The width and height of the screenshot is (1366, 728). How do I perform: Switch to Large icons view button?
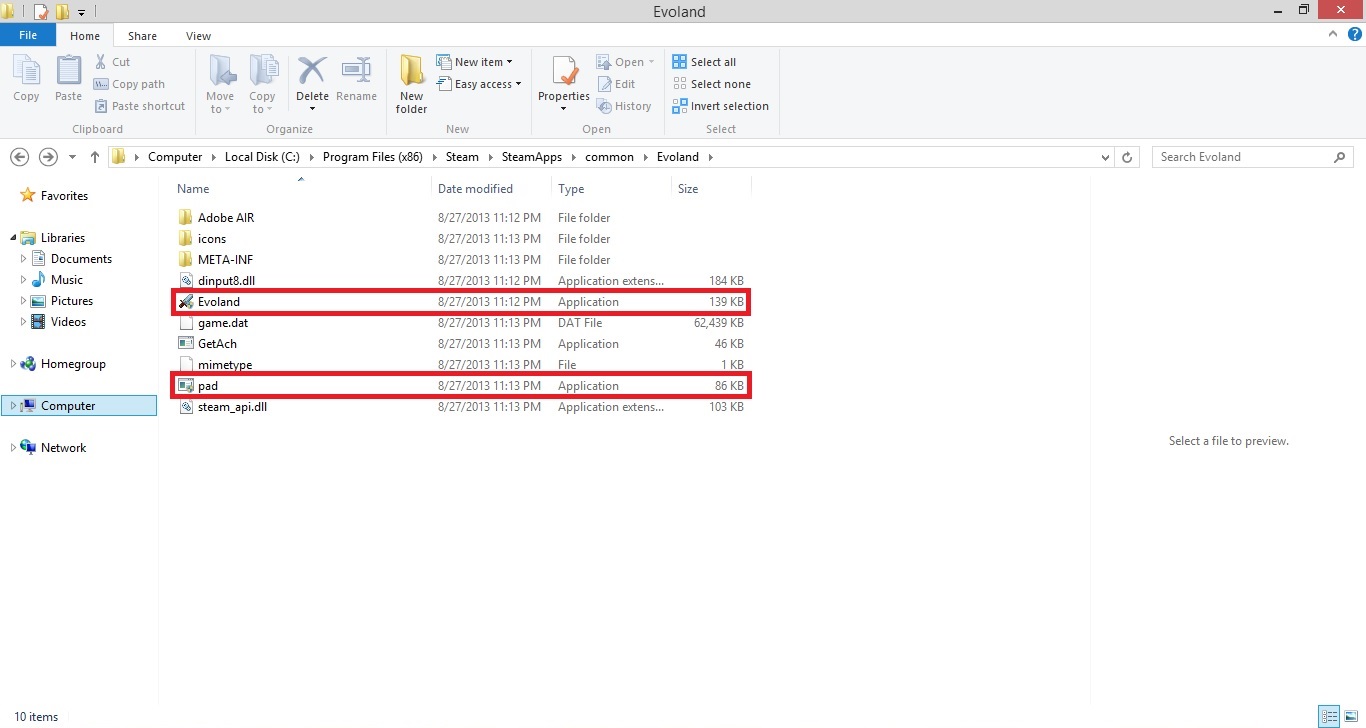[1350, 716]
